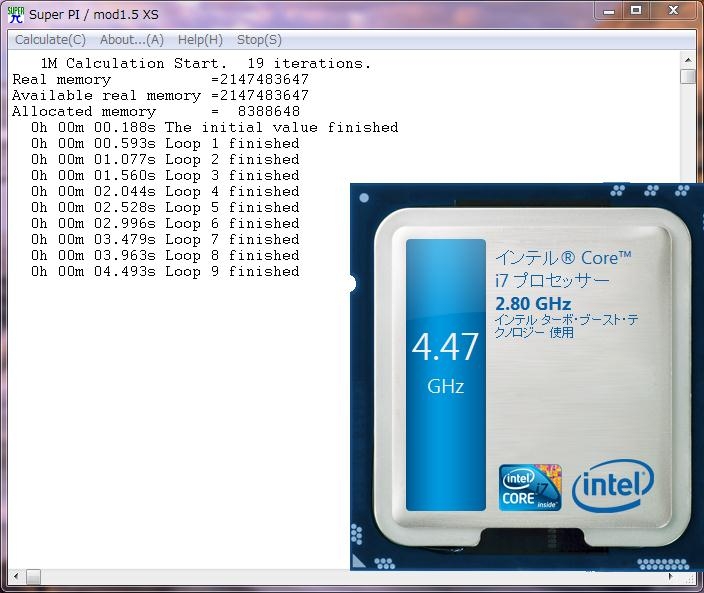Image resolution: width=704 pixels, height=593 pixels.
Task: Click the 'Loop 4 finished' line
Action: 165,192
